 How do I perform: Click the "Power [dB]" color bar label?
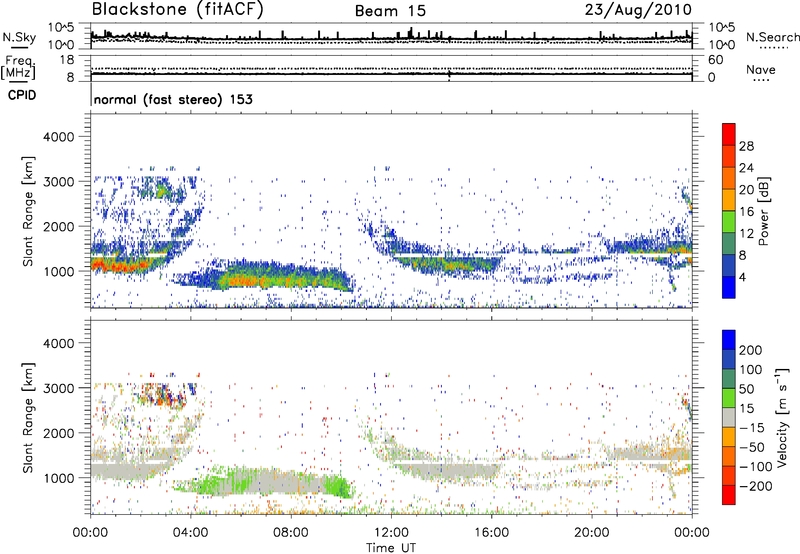pyautogui.click(x=763, y=212)
